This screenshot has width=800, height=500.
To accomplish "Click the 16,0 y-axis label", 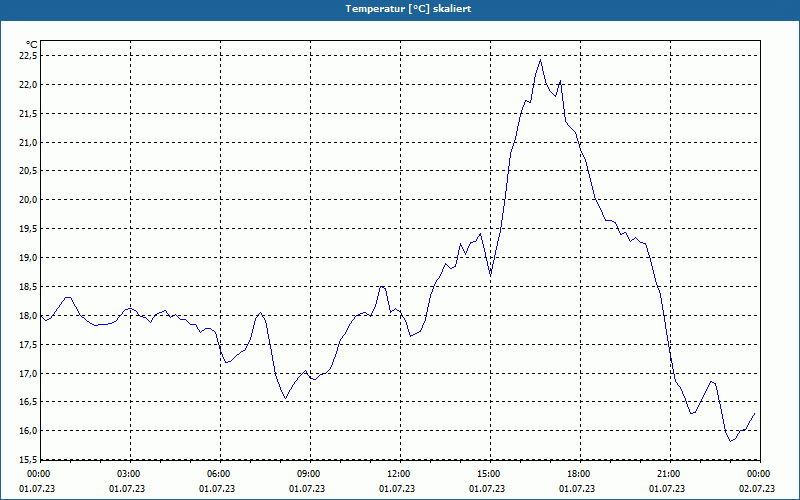I will pyautogui.click(x=29, y=431).
